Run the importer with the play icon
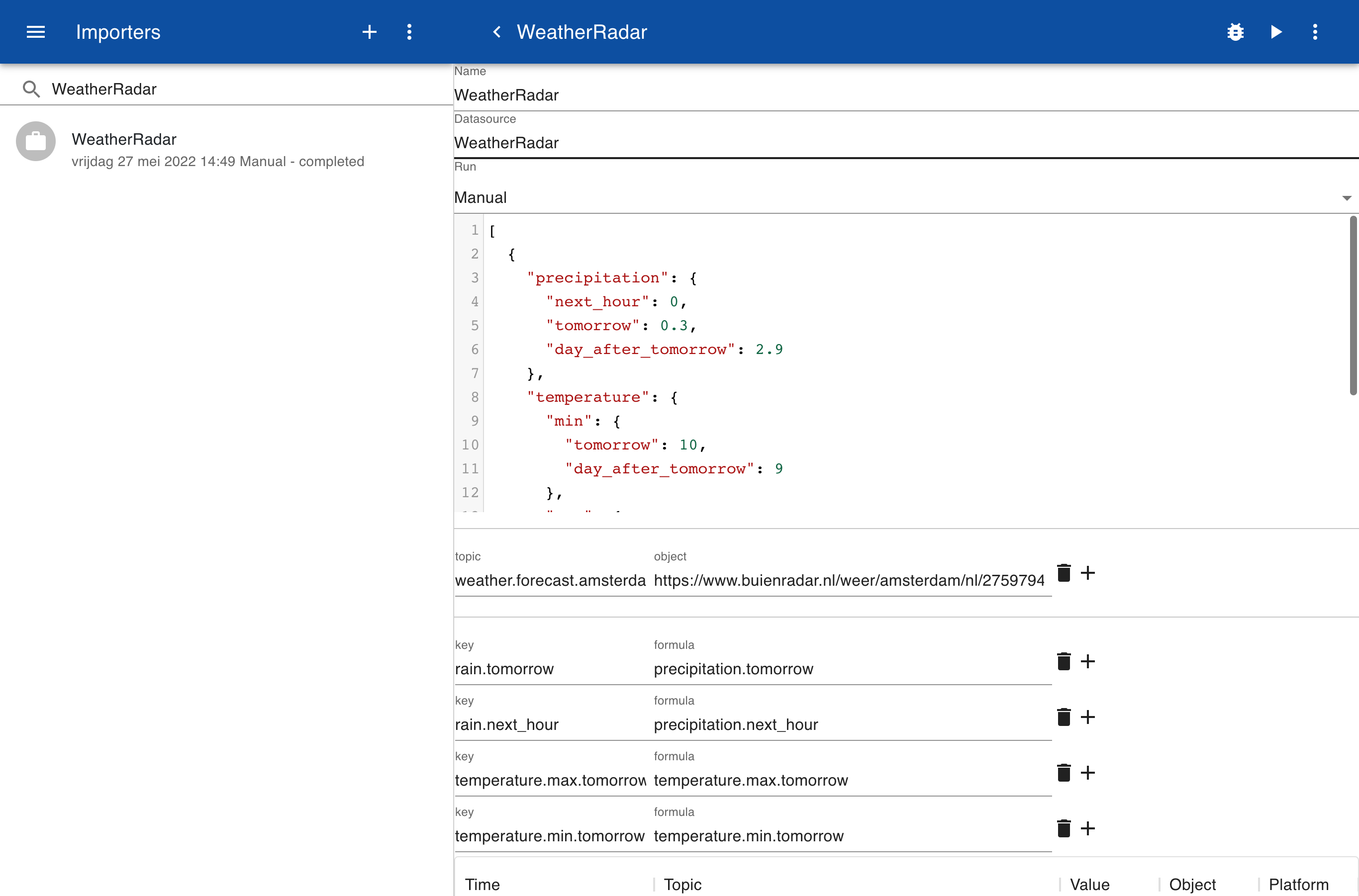1359x896 pixels. (1276, 32)
